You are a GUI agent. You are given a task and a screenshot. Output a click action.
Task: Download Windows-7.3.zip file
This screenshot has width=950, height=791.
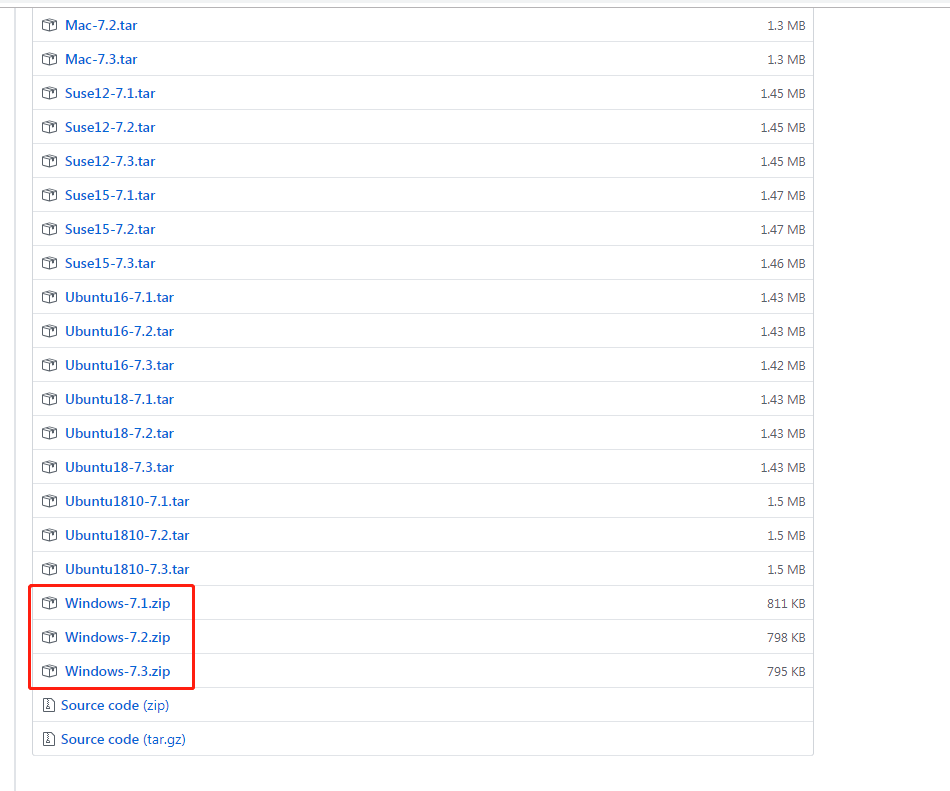pos(118,671)
